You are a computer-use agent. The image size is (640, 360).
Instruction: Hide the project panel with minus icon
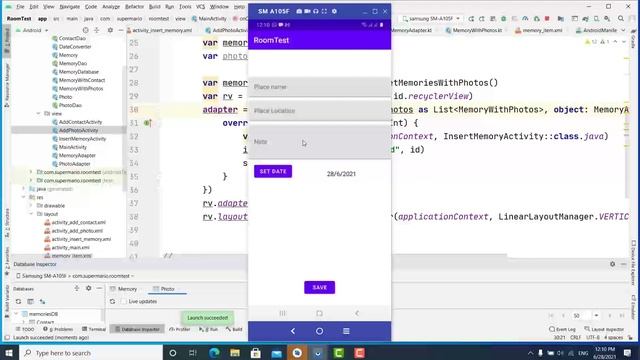coord(121,30)
